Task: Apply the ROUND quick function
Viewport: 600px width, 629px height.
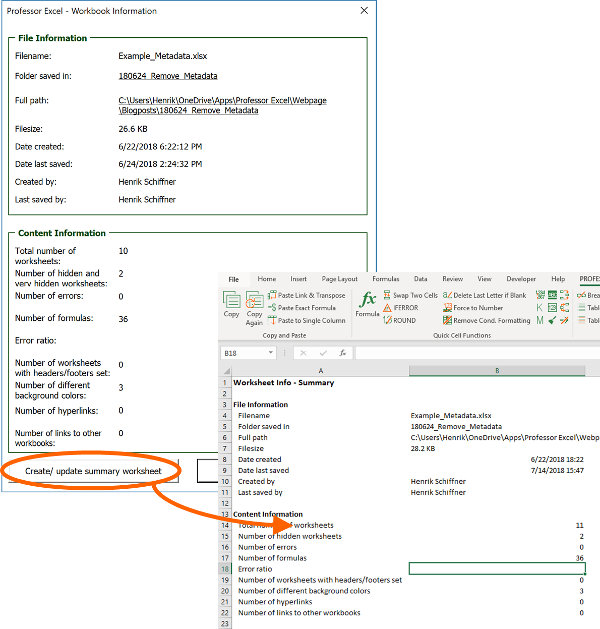Action: (x=399, y=320)
